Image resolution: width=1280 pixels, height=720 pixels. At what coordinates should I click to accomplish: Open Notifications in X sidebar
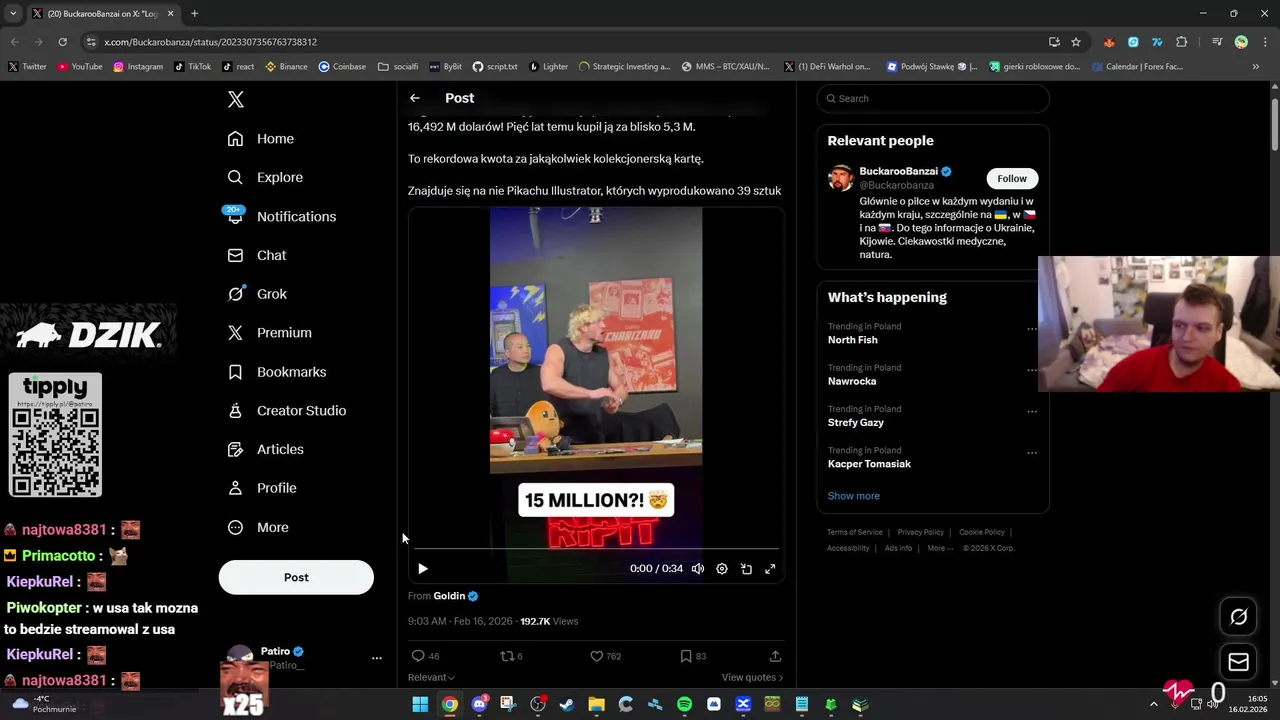click(281, 217)
